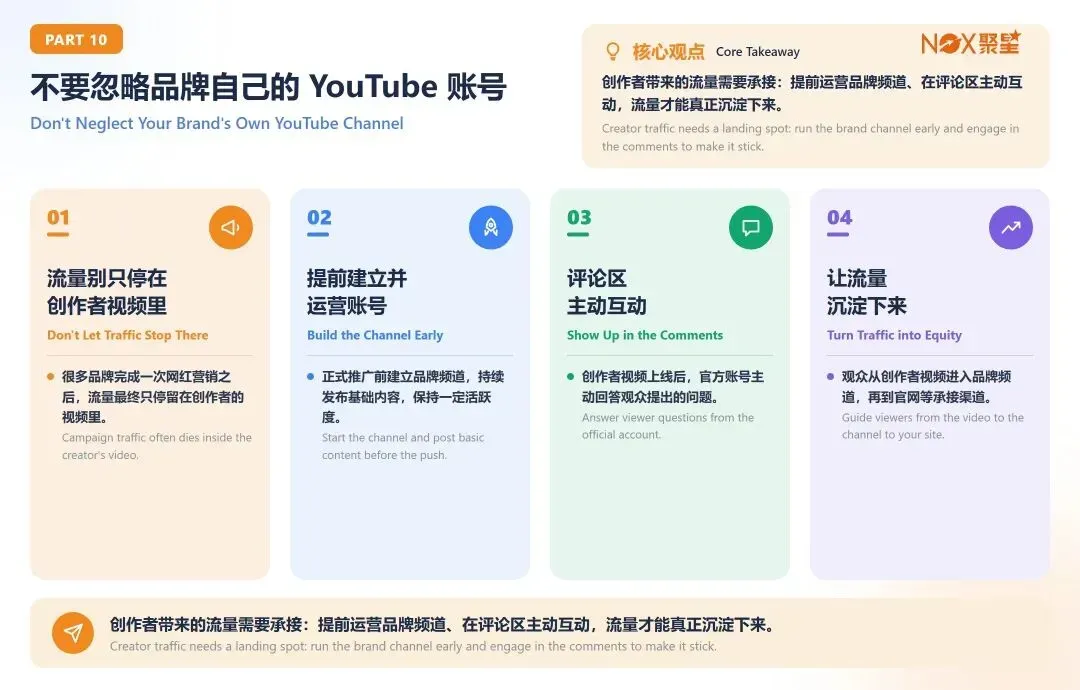Click the orange paper plane icon
This screenshot has width=1080, height=690.
click(x=73, y=632)
